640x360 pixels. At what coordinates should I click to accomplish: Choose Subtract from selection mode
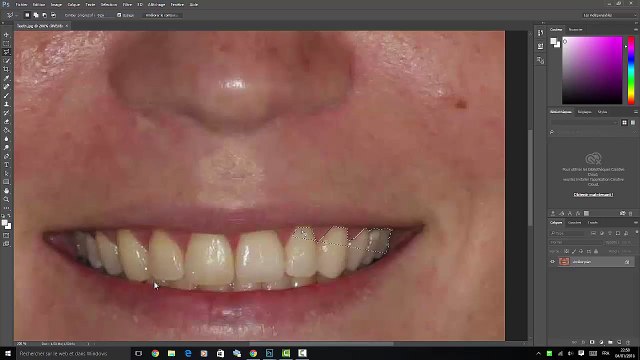click(44, 15)
